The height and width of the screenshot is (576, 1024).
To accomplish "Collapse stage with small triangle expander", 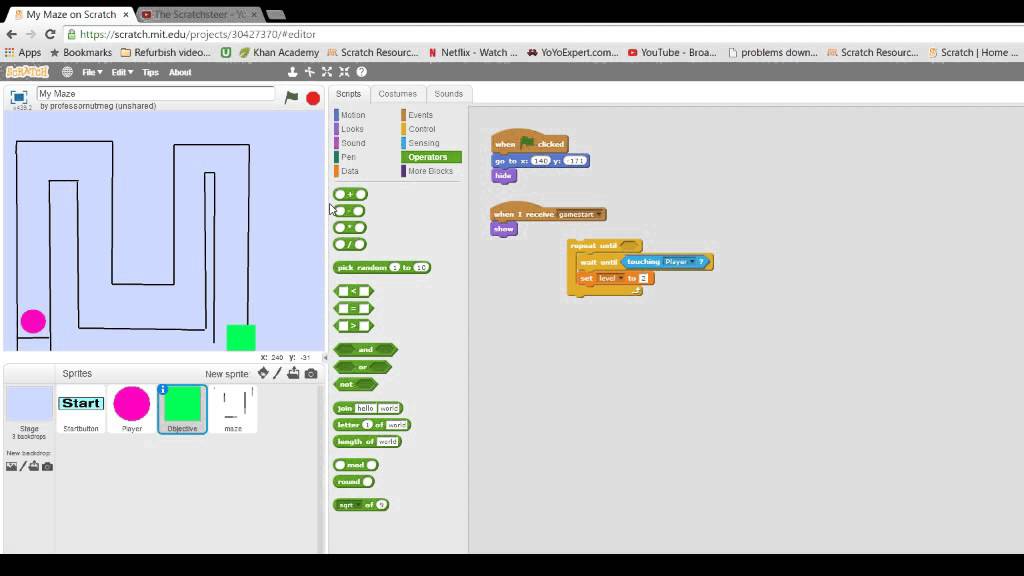I will 325,357.
